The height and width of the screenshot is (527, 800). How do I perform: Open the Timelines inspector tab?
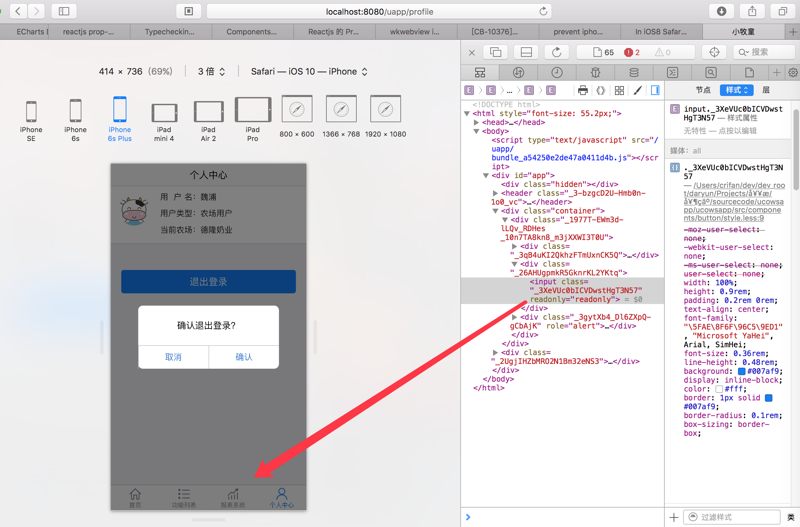click(x=557, y=72)
